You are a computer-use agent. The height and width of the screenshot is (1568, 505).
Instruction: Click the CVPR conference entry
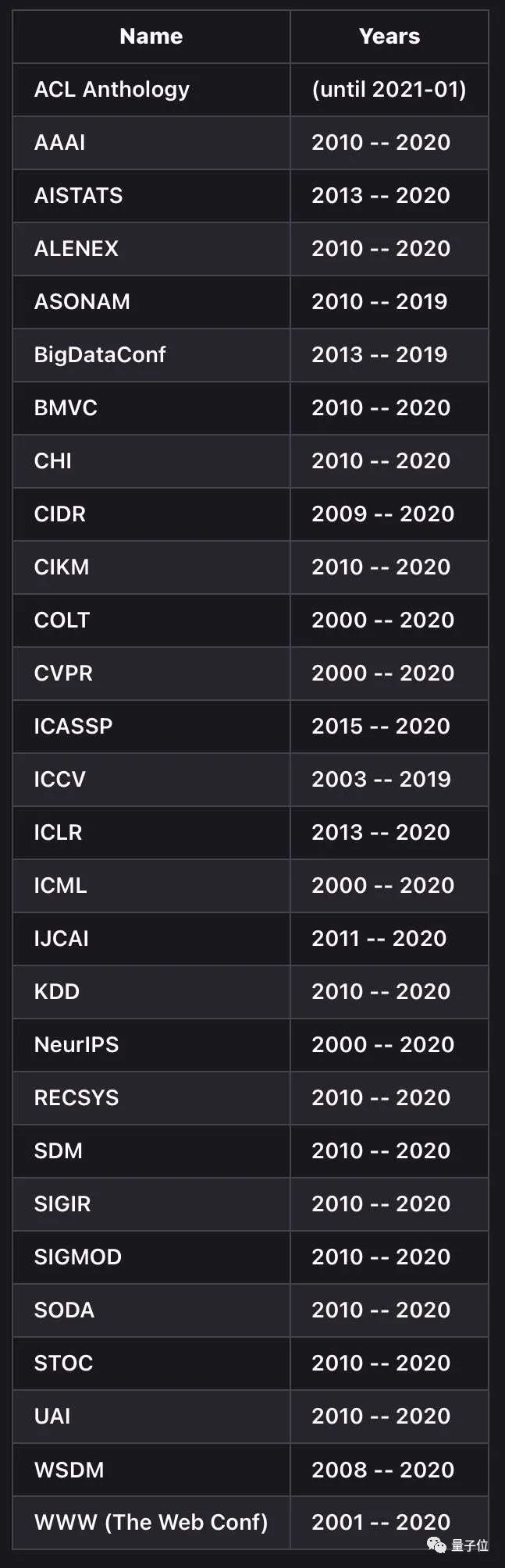(63, 673)
